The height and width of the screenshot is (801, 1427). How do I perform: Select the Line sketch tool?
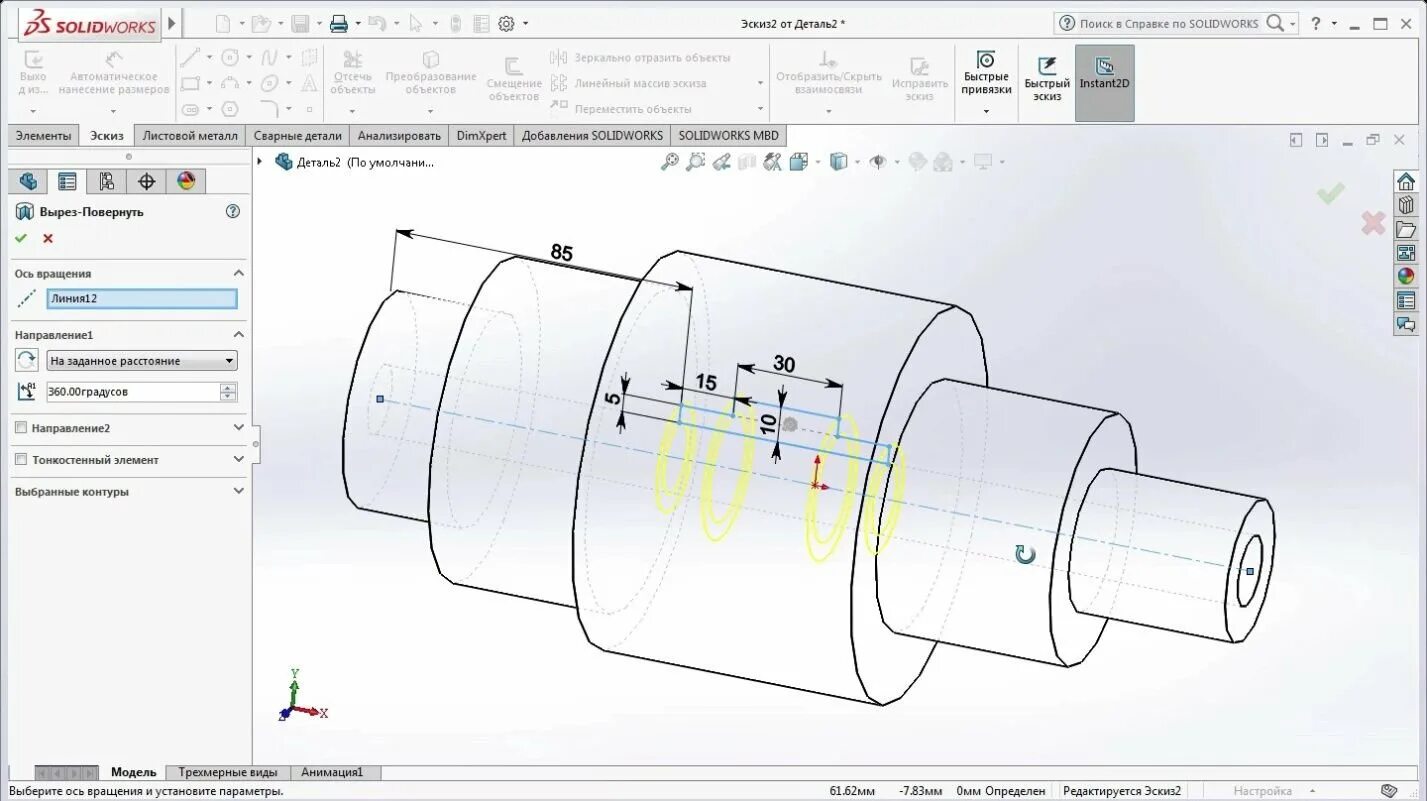coord(190,57)
